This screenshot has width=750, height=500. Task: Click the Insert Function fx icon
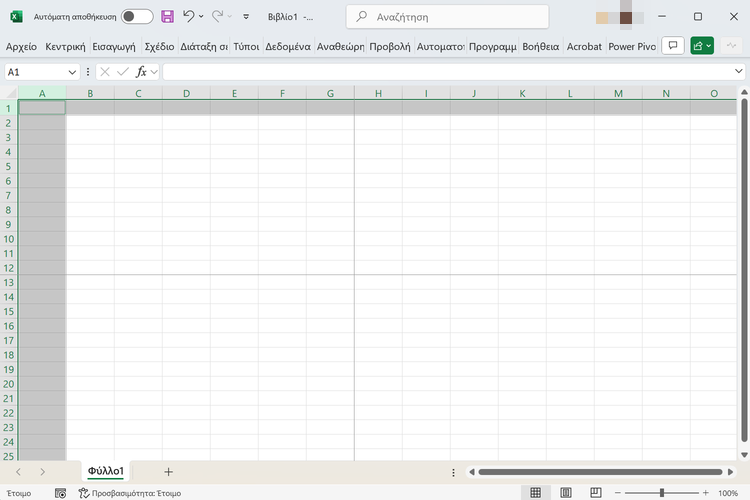(x=141, y=72)
